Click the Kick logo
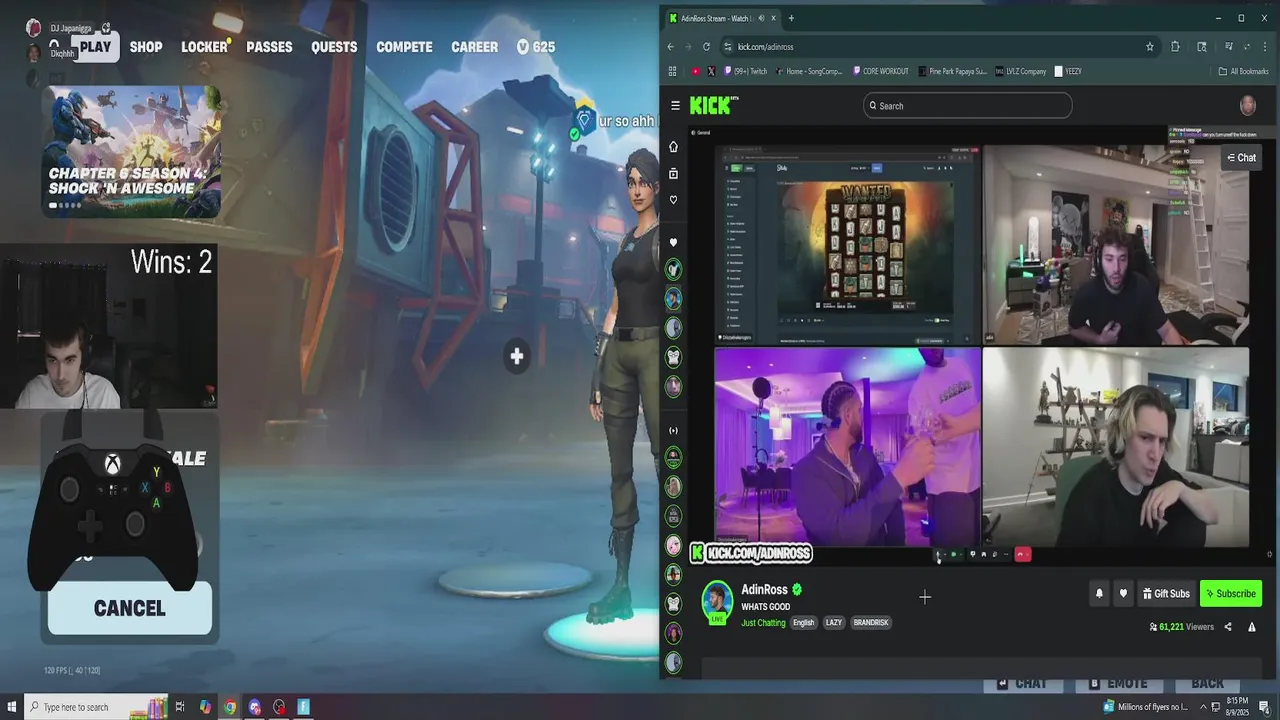 (x=714, y=106)
